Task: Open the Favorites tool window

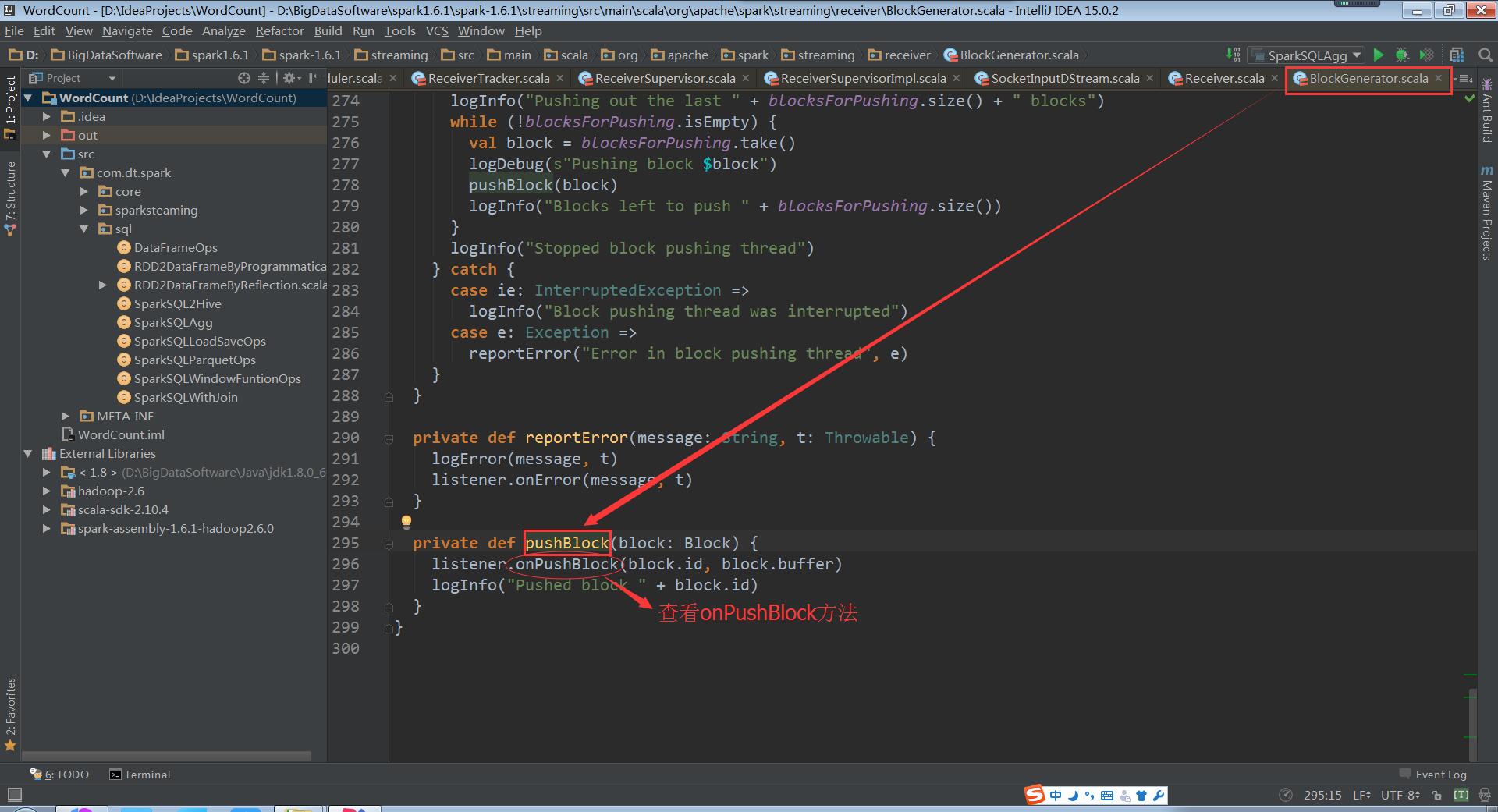Action: coord(10,714)
